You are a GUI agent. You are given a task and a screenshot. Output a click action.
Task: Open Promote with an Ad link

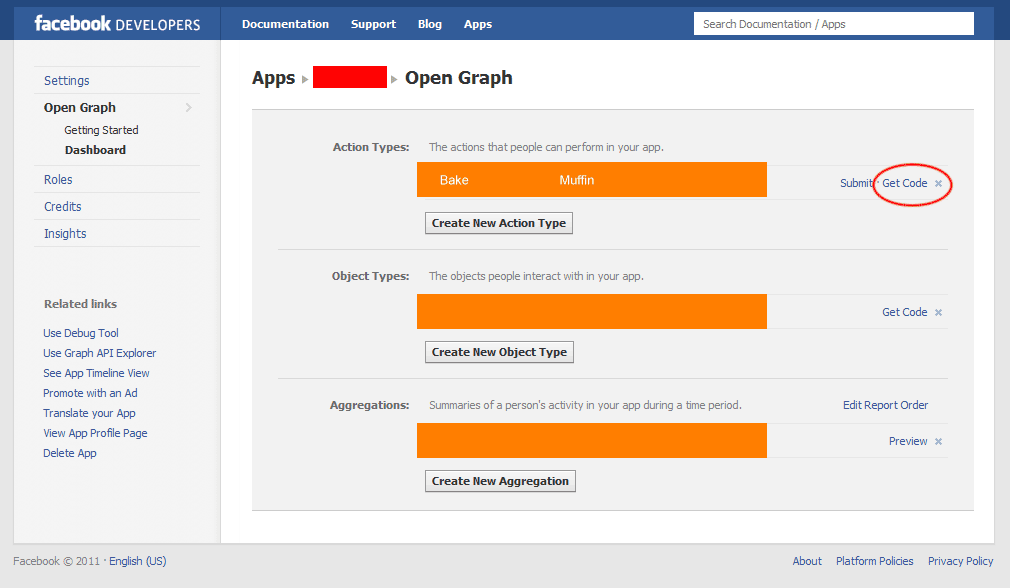coord(90,393)
